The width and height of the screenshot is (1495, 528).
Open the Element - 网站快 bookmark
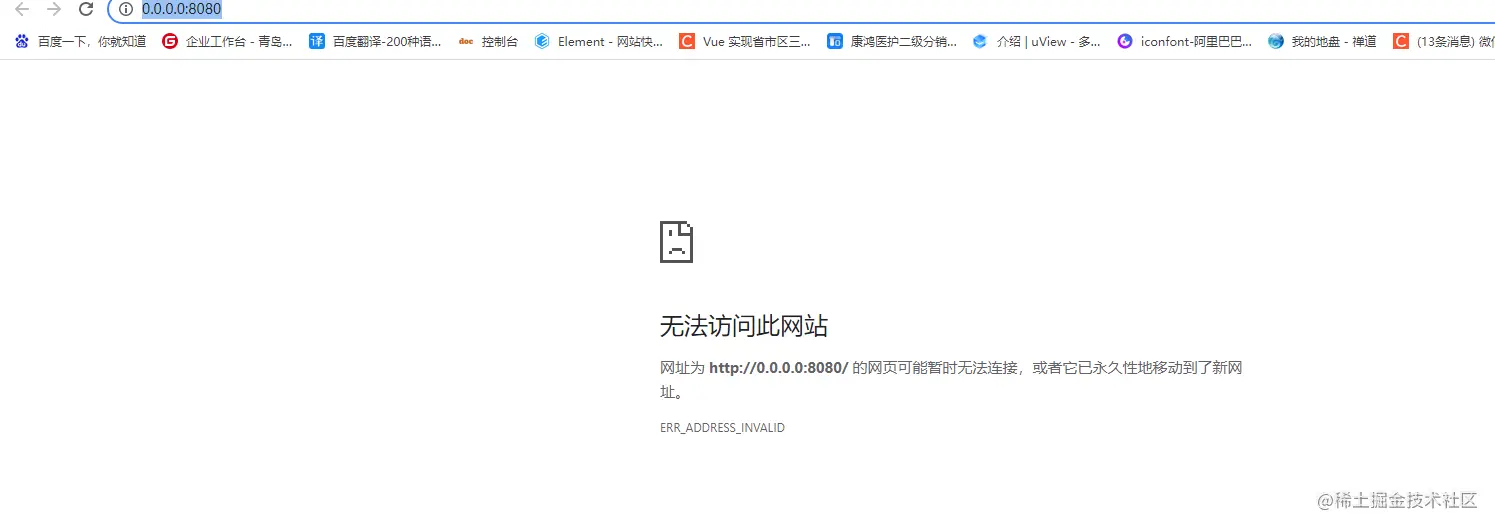tap(599, 41)
